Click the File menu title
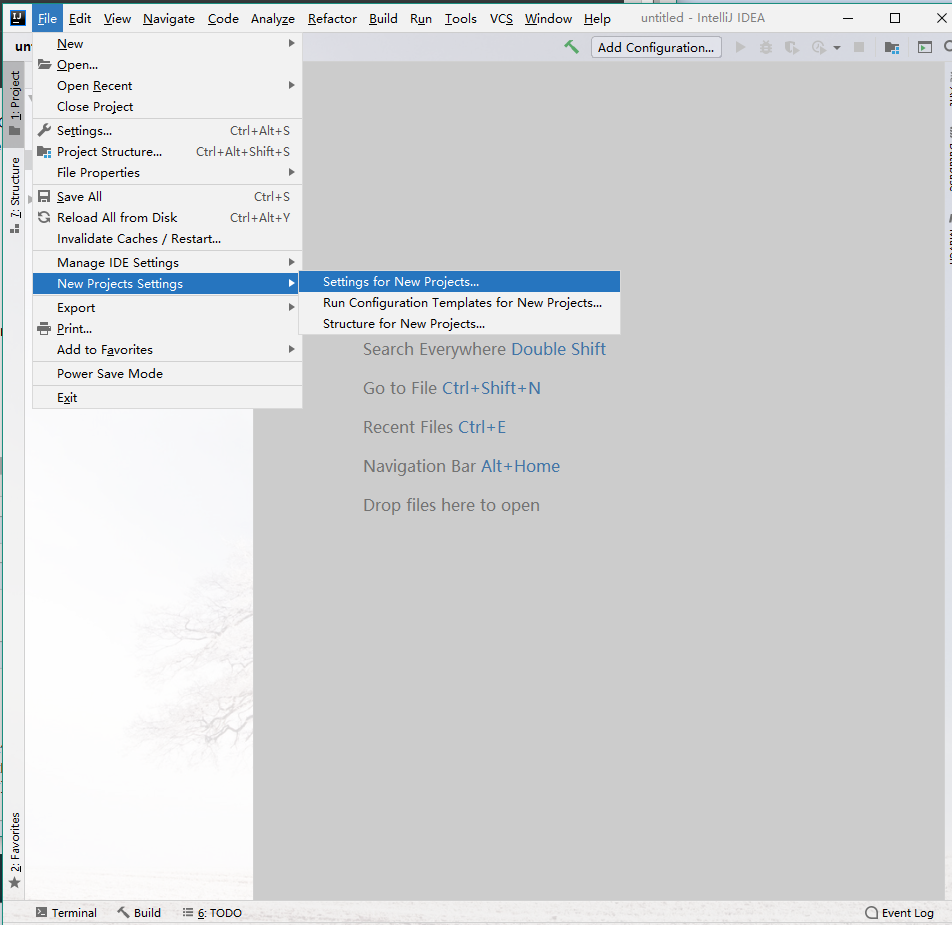Screen dimensions: 952x925 47,19
